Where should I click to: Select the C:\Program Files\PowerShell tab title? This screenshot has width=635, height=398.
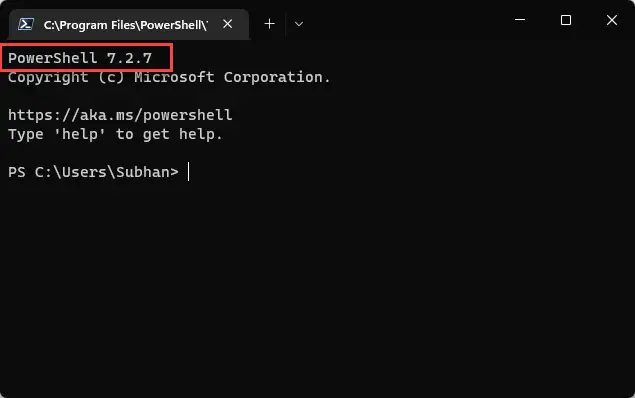coord(126,25)
